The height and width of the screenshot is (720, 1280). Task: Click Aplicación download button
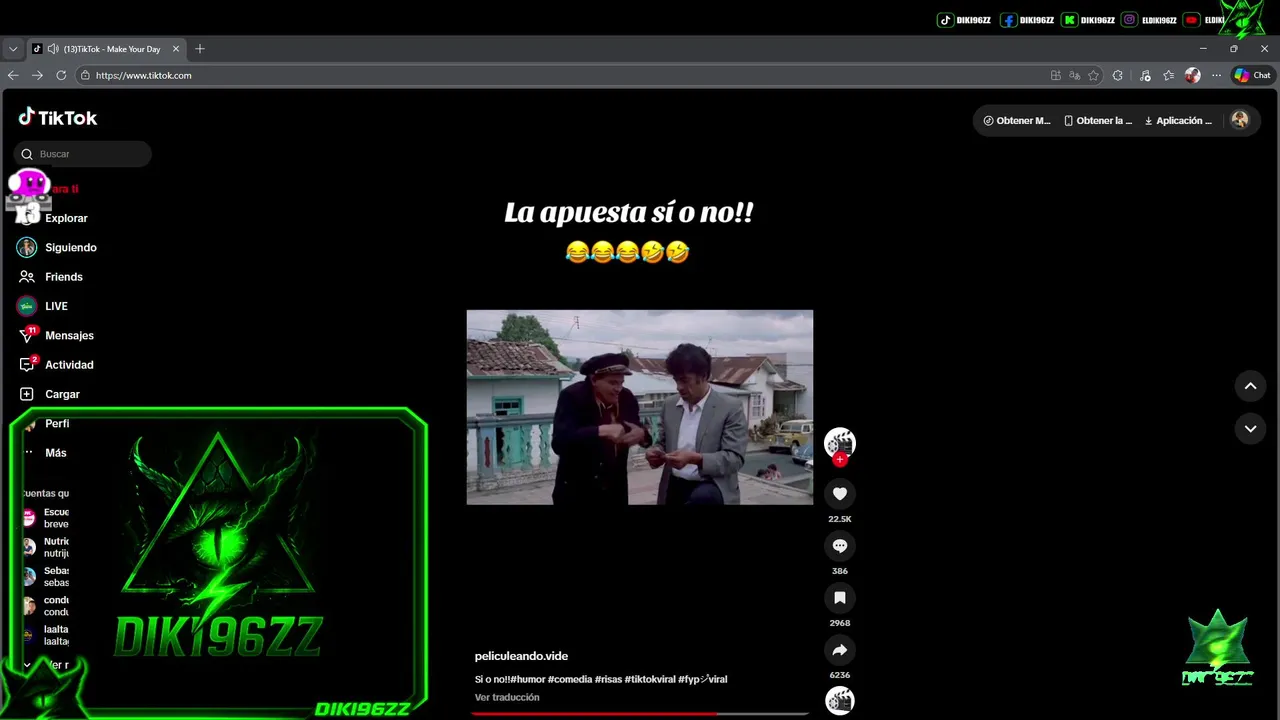pyautogui.click(x=1178, y=121)
